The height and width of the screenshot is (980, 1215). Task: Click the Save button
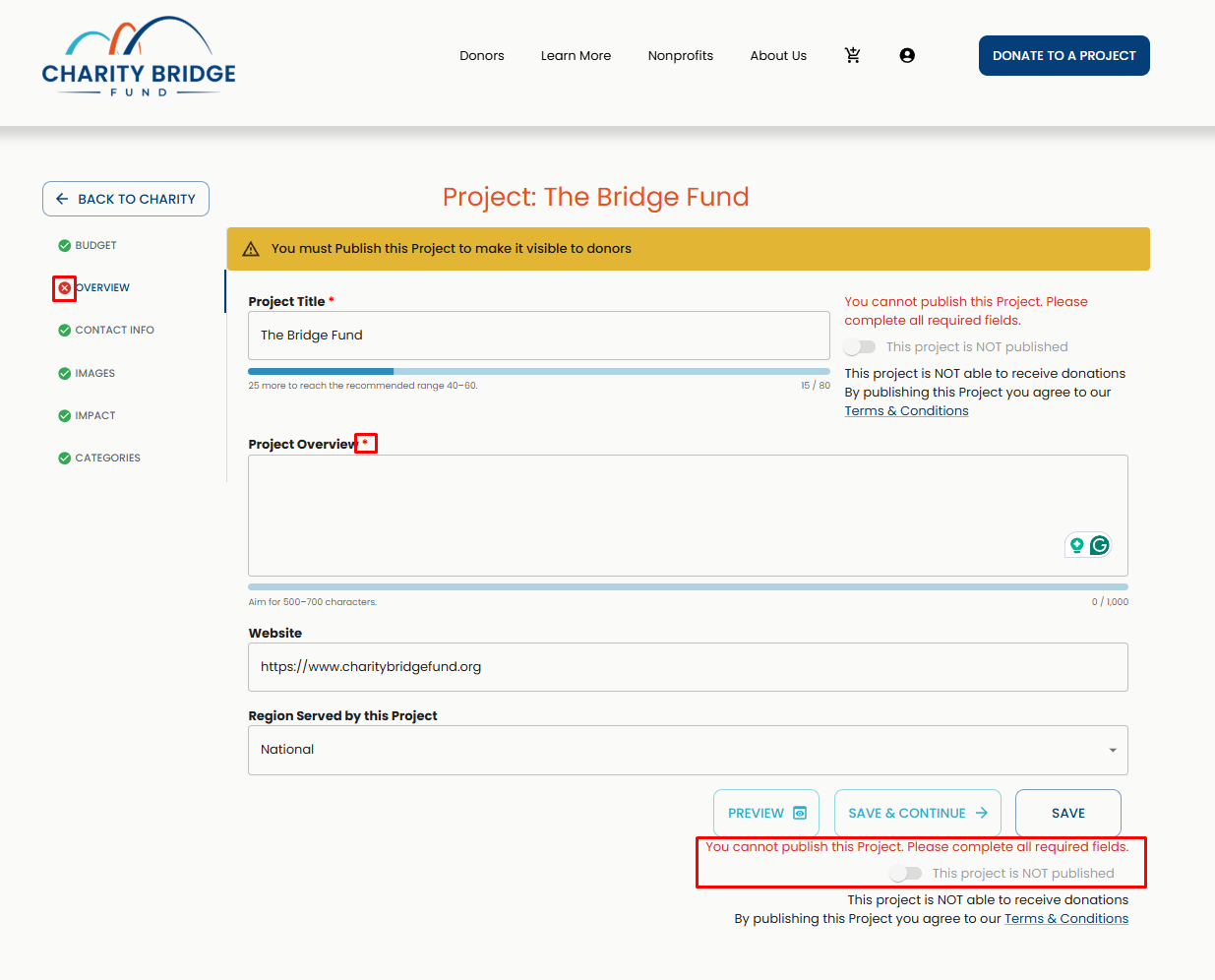pyautogui.click(x=1068, y=813)
